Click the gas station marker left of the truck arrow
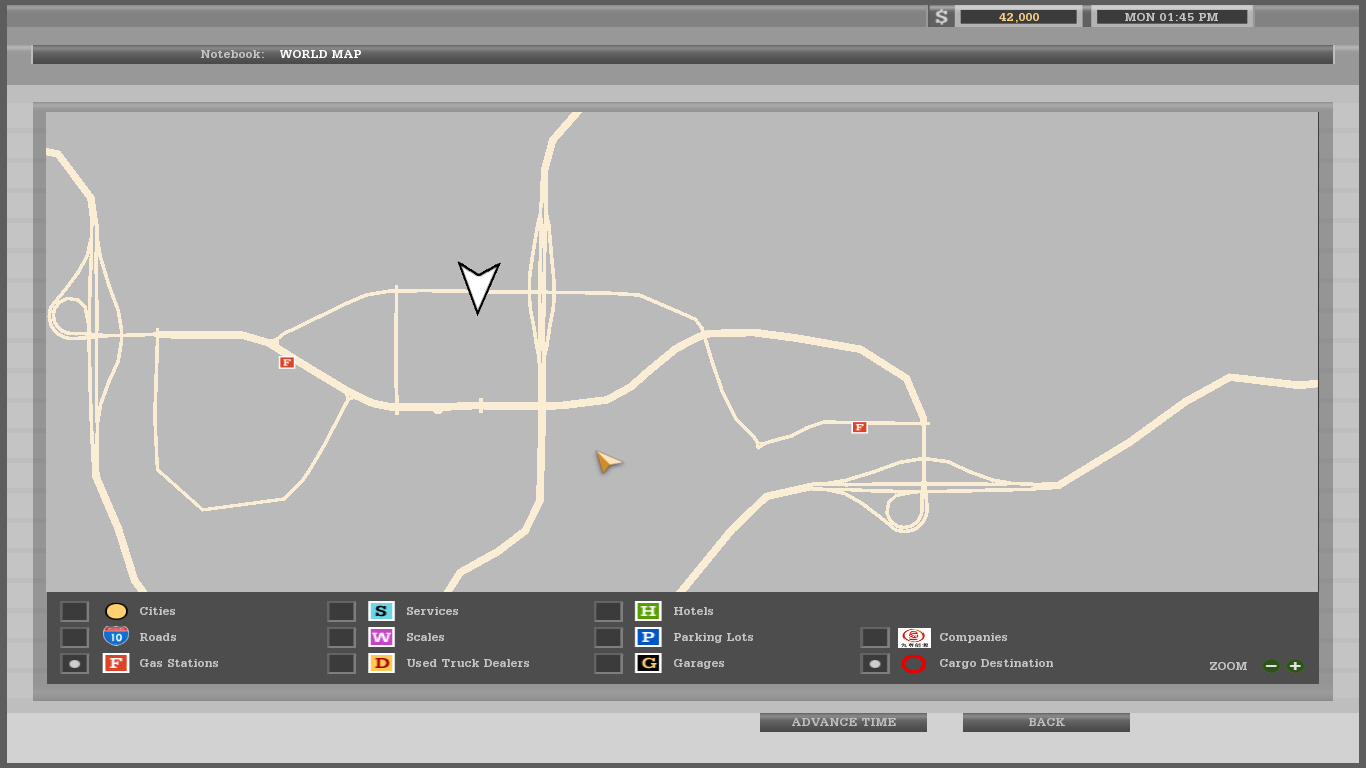The width and height of the screenshot is (1366, 768). pos(287,362)
